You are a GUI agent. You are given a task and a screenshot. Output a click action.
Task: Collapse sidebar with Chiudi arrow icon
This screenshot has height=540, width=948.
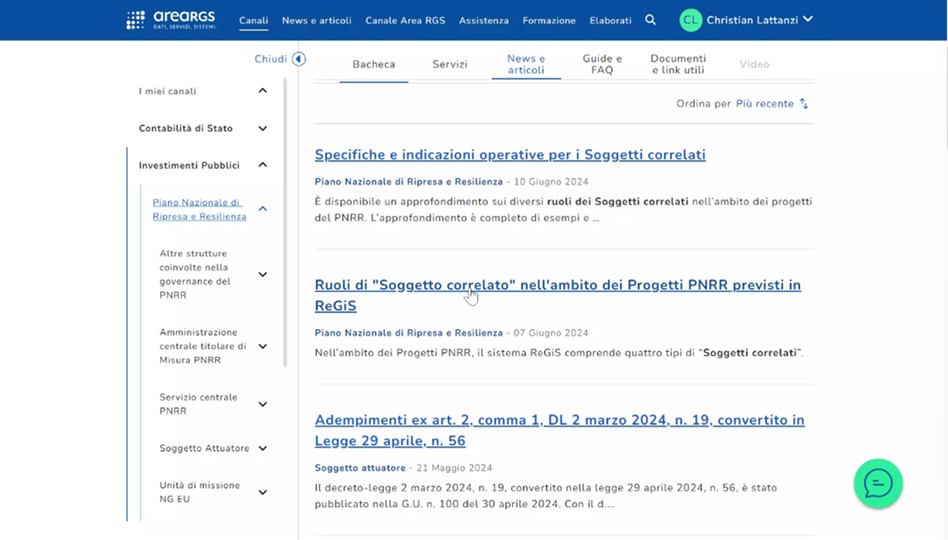pyautogui.click(x=298, y=59)
